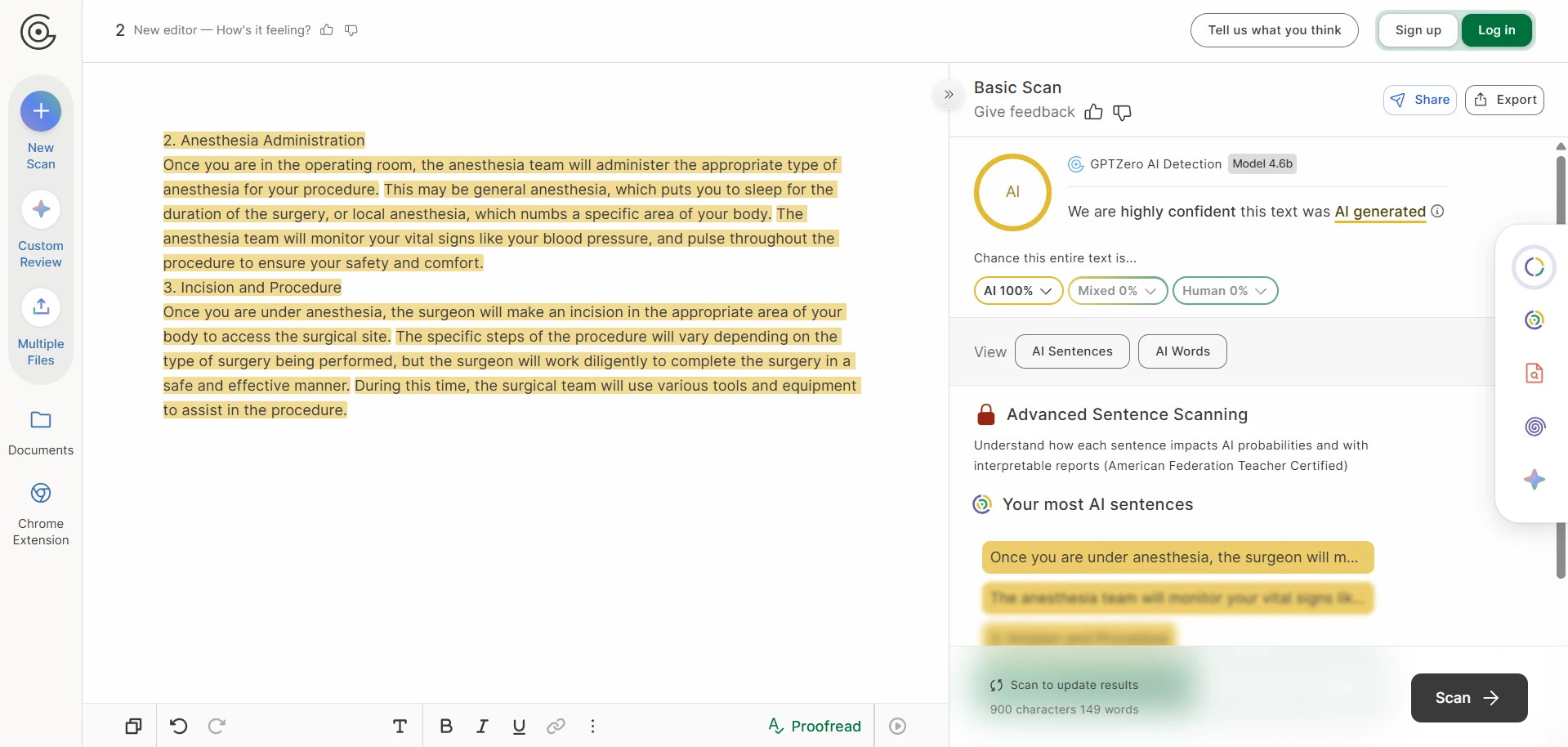Insert a link with chain icon

click(556, 726)
